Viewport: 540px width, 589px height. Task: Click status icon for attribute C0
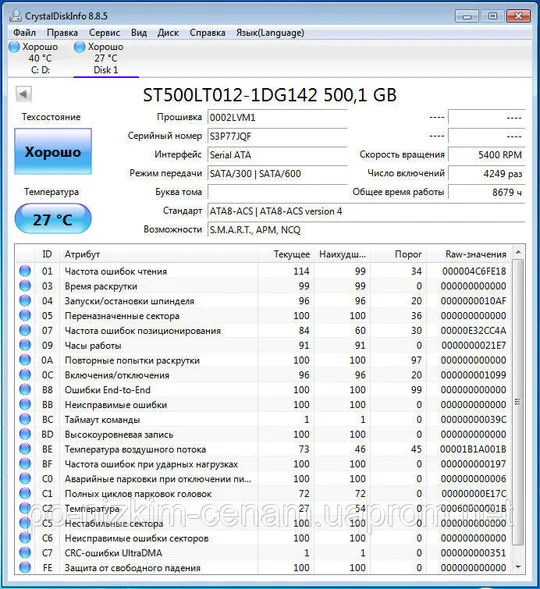tap(25, 479)
